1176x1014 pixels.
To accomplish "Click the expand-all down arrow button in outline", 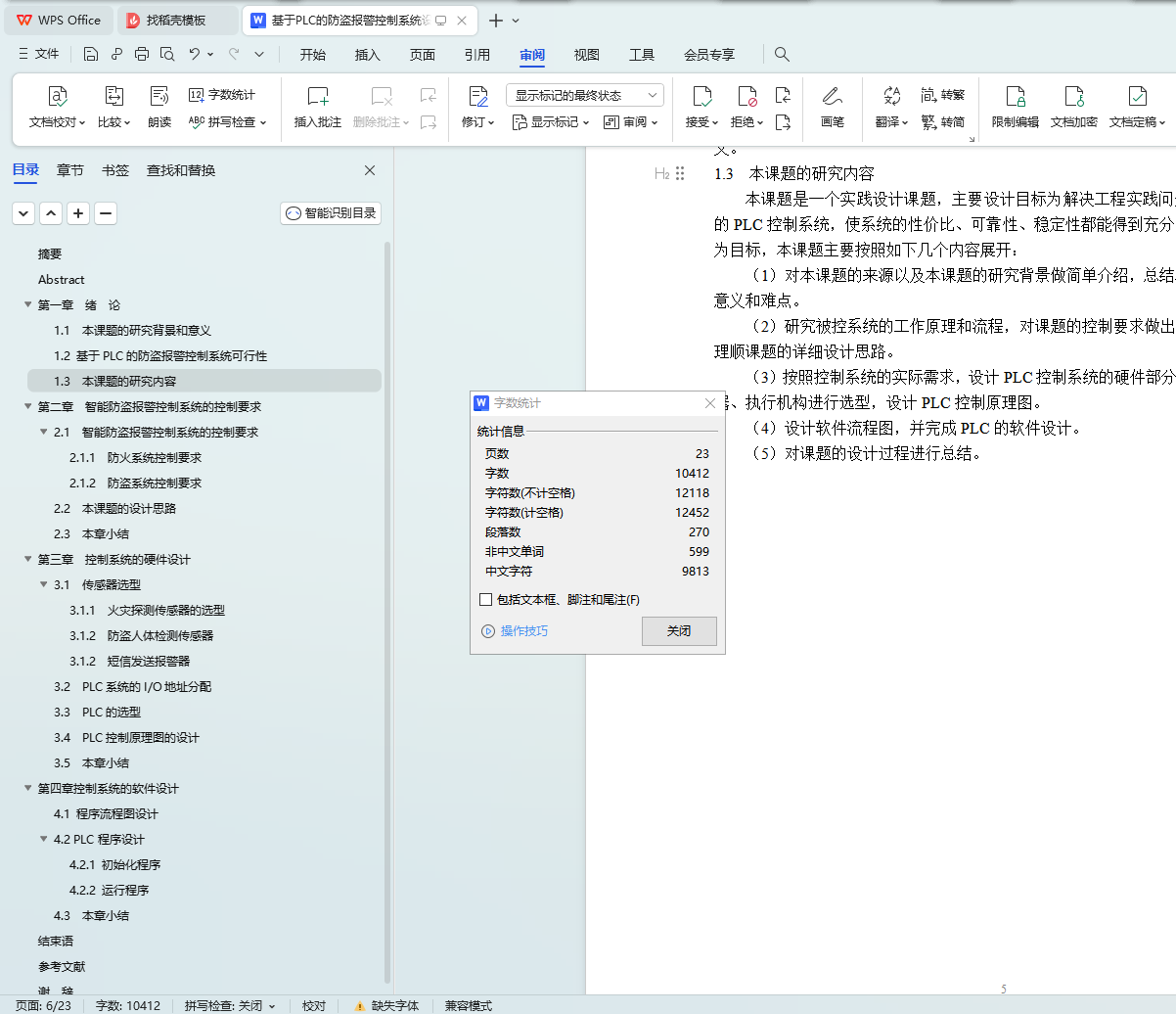I will [x=23, y=213].
